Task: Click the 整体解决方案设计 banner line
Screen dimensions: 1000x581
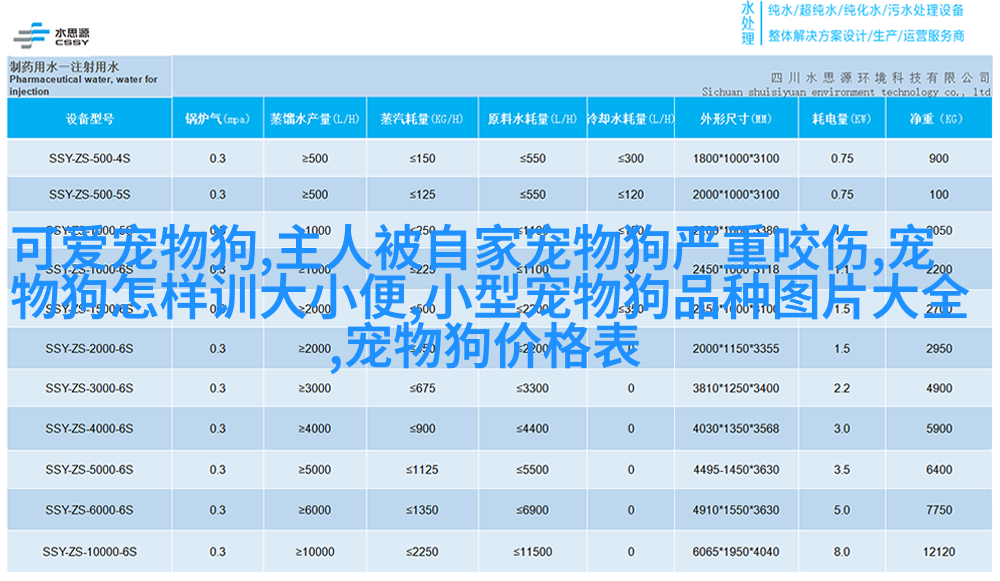Action: (865, 36)
